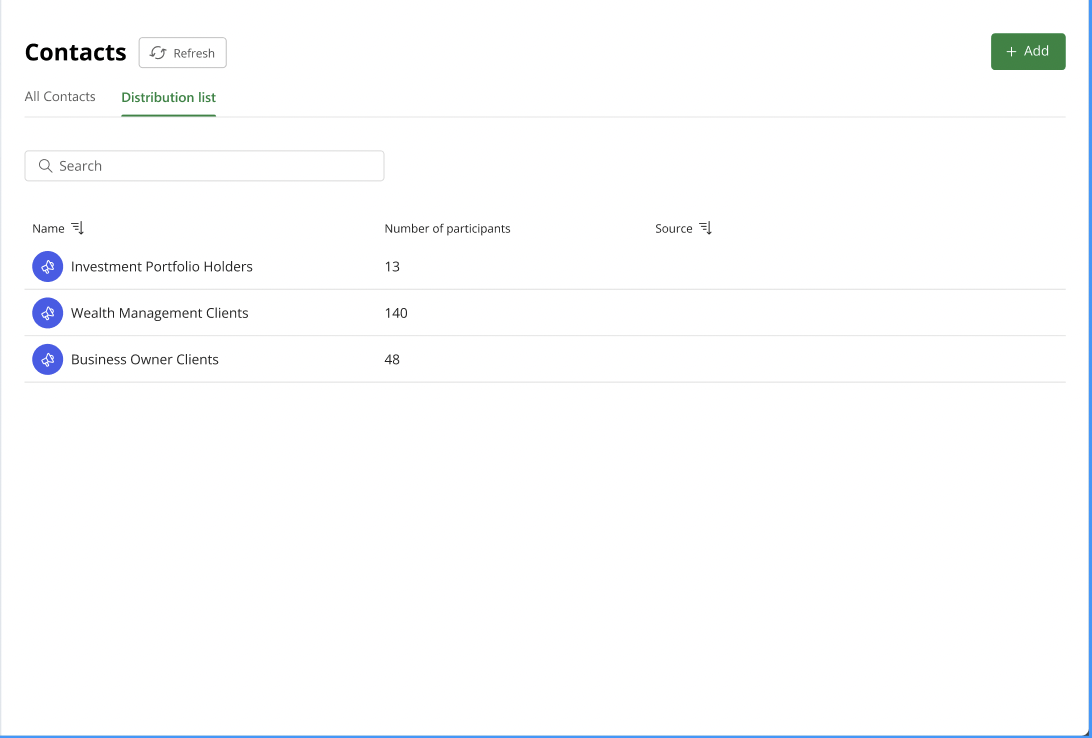Click the plus icon inside the Add button
The image size is (1092, 738).
tap(1013, 51)
